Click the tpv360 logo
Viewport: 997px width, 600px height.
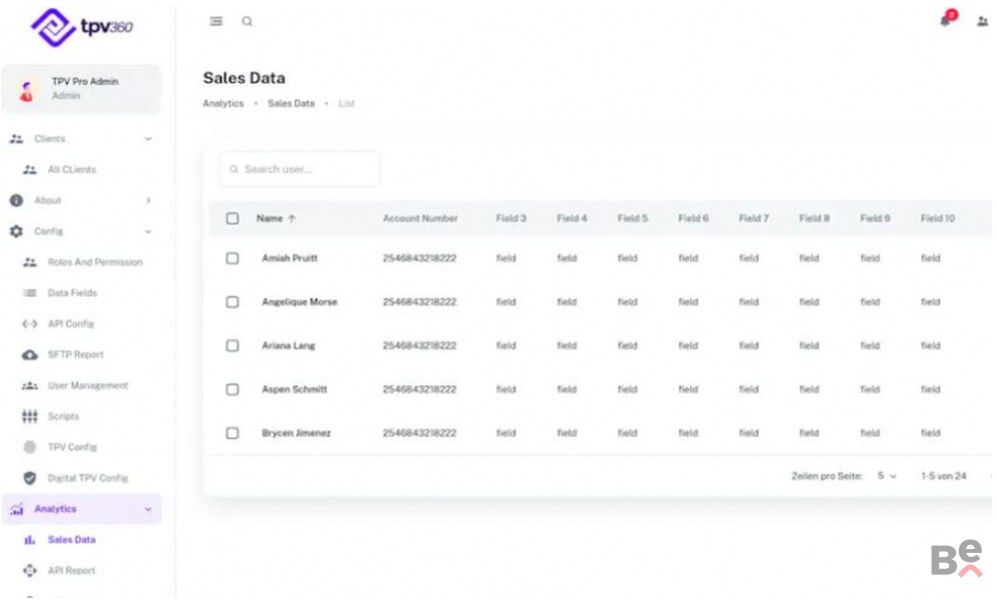(82, 27)
